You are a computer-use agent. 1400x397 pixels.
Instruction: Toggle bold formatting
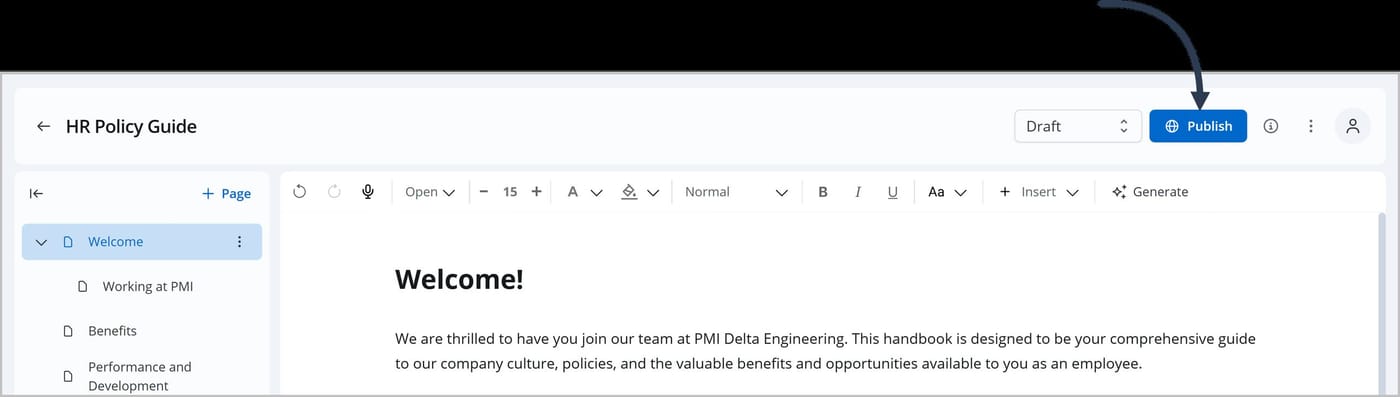(x=823, y=192)
